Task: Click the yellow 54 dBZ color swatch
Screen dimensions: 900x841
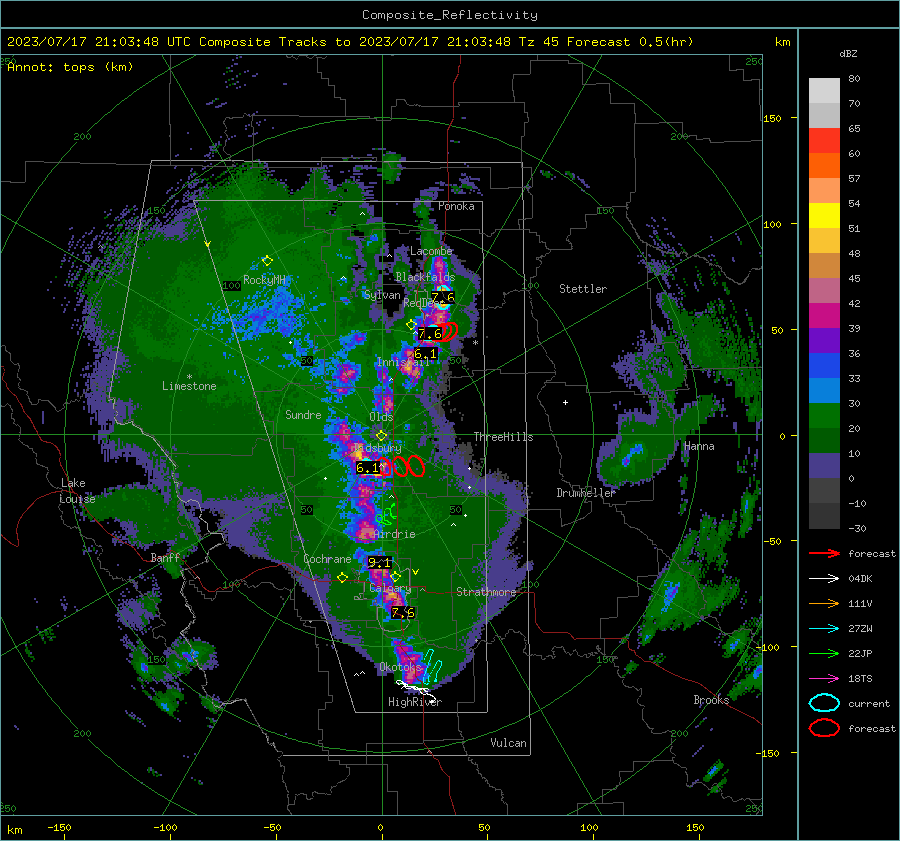Action: pyautogui.click(x=824, y=215)
